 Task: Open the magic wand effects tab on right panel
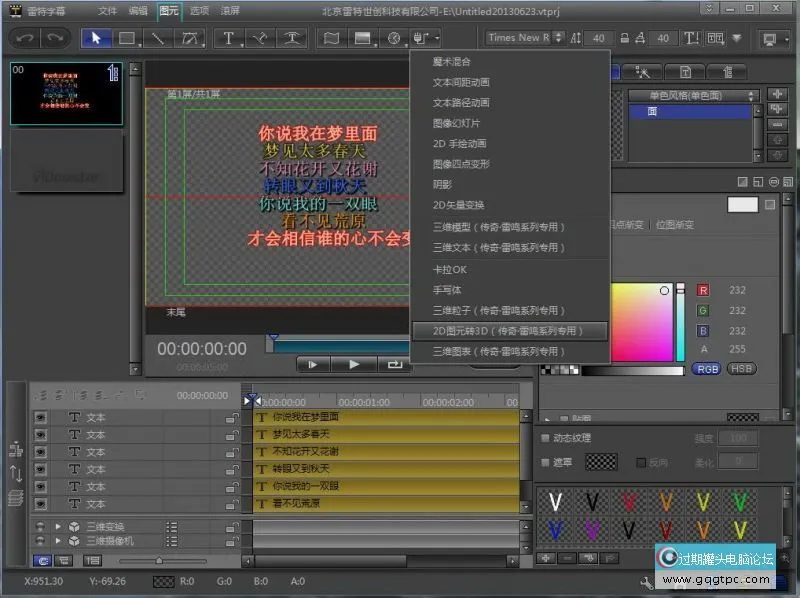pos(643,71)
